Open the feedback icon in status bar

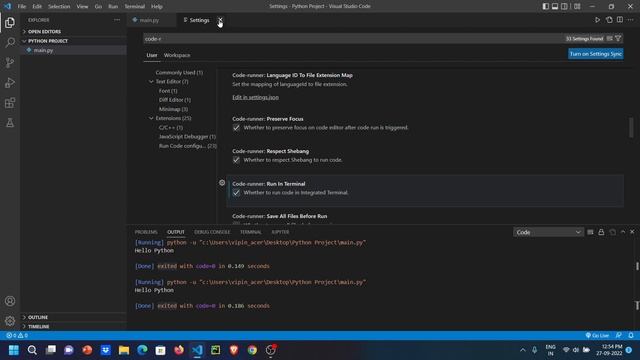619,335
